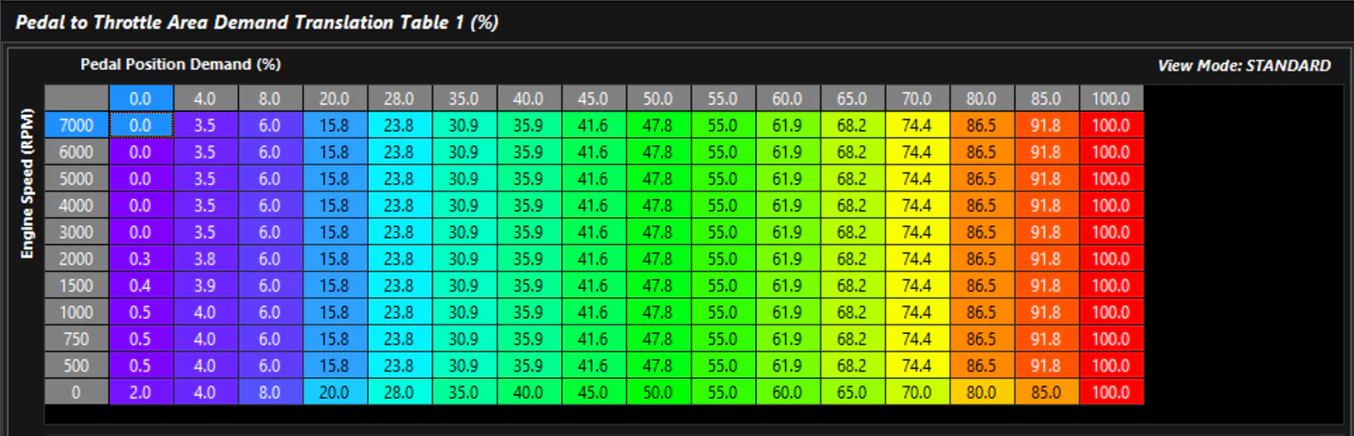The width and height of the screenshot is (1354, 436).
Task: Select the 4000 engine speed row header
Action: [x=77, y=205]
